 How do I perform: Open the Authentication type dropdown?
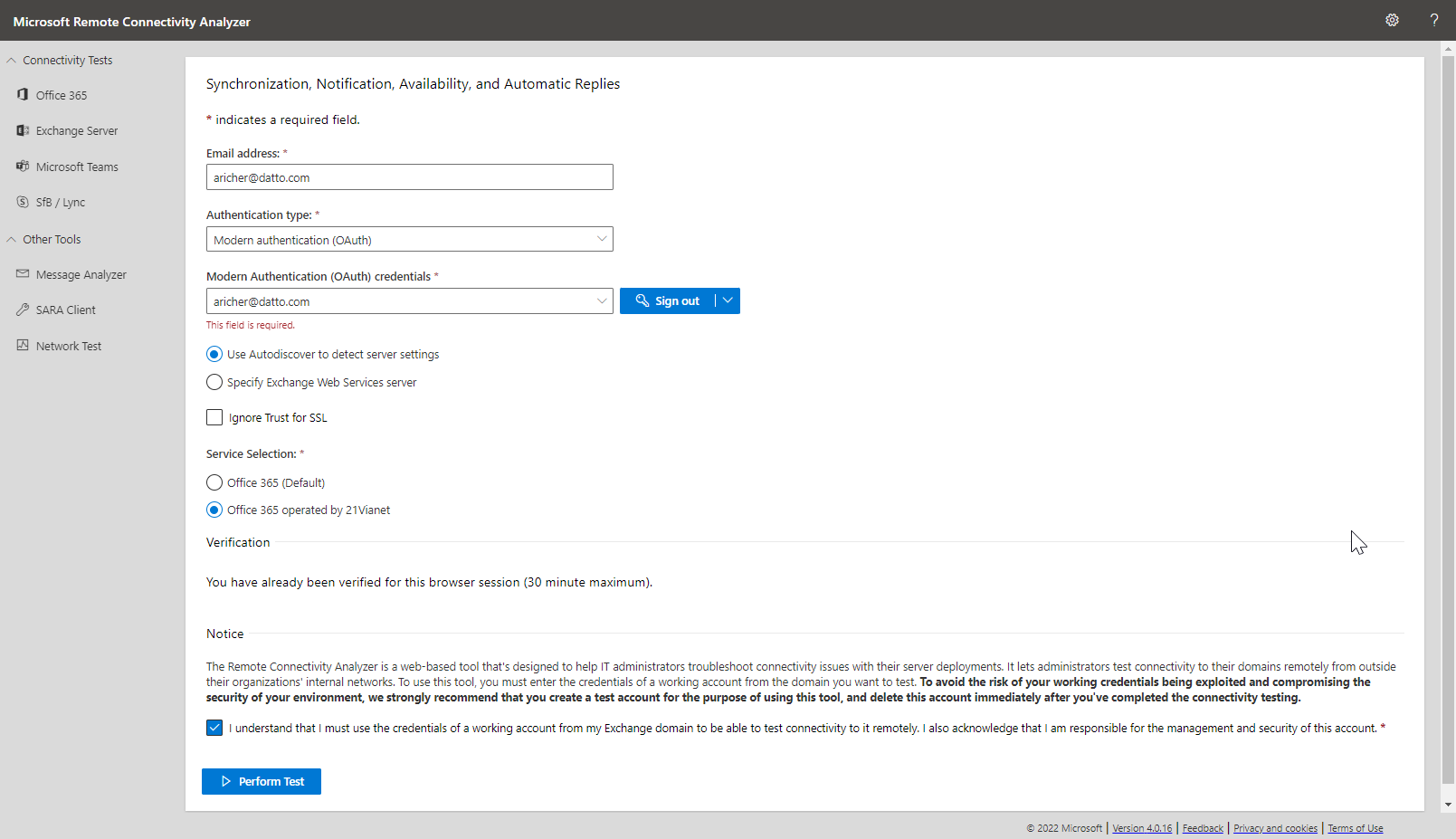[409, 240]
